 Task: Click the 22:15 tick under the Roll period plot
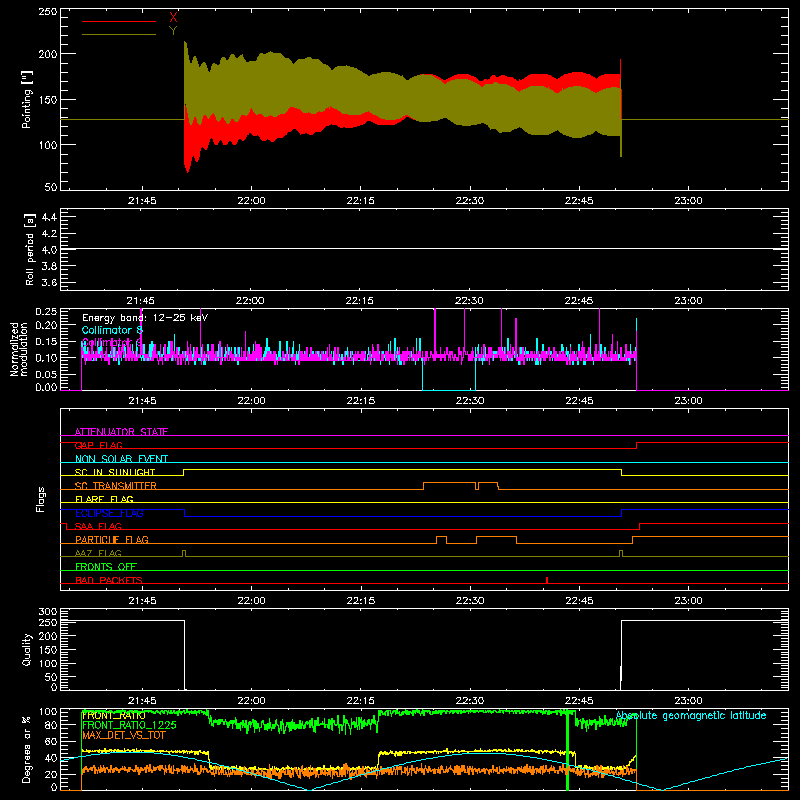360,301
